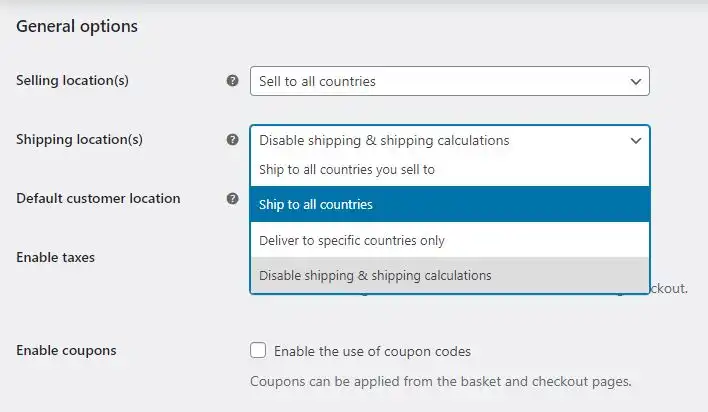Click the Enable the use of coupon codes text
The width and height of the screenshot is (708, 412).
pos(373,351)
